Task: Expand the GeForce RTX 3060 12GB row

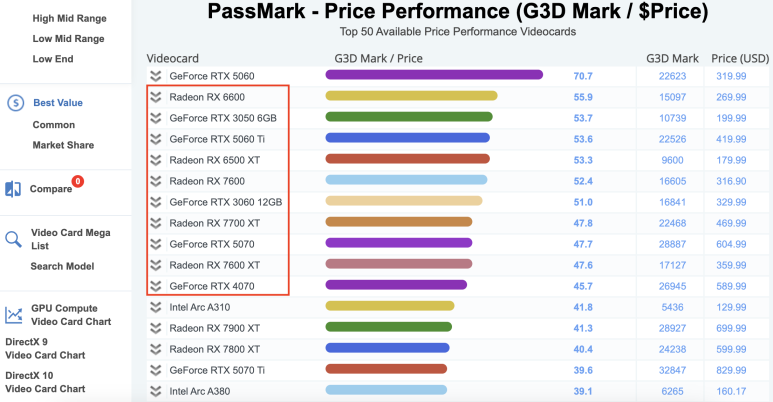Action: coord(156,202)
